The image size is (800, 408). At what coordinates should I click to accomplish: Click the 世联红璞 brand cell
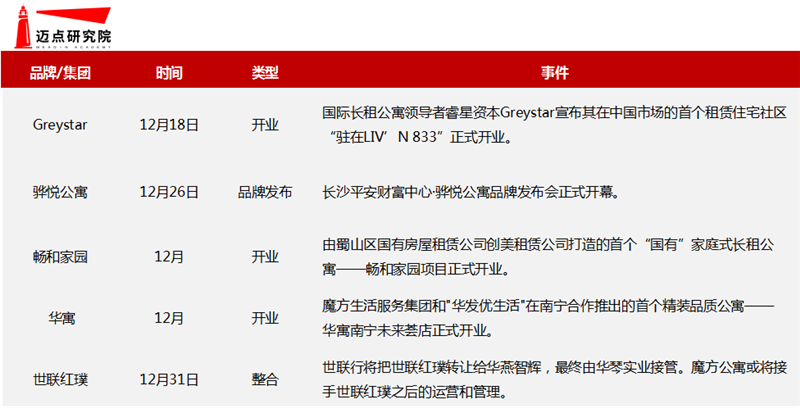(x=60, y=379)
